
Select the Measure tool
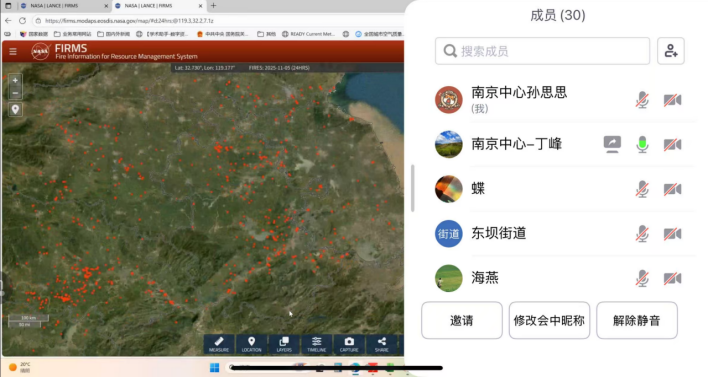[219, 344]
